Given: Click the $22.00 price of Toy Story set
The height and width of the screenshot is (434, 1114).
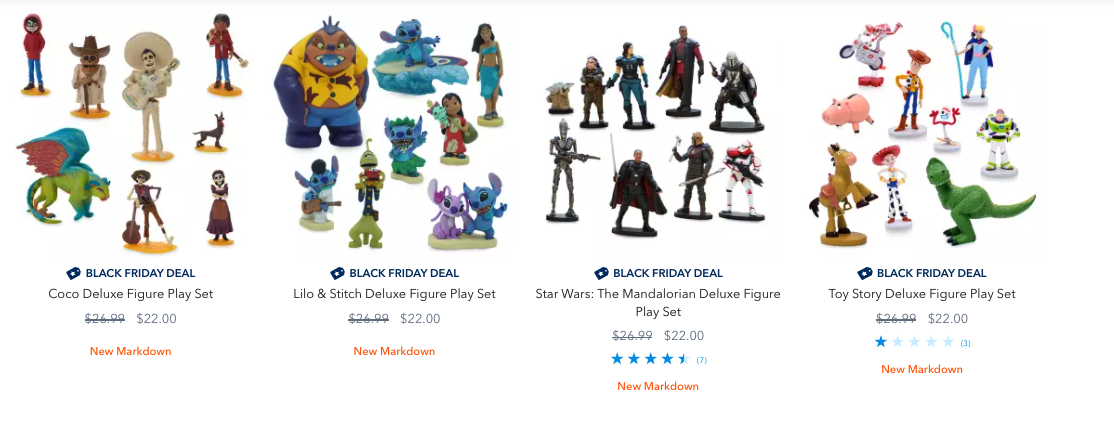Looking at the screenshot, I should pyautogui.click(x=947, y=319).
